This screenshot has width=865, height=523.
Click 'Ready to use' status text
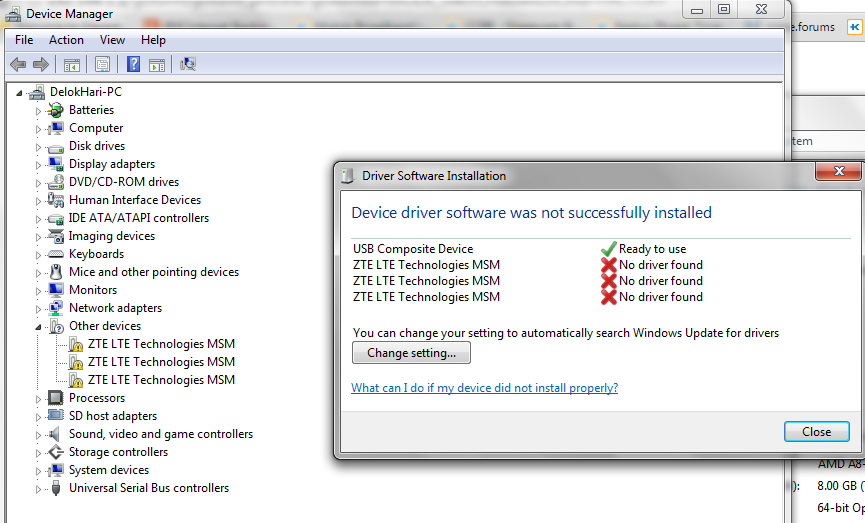pyautogui.click(x=652, y=249)
